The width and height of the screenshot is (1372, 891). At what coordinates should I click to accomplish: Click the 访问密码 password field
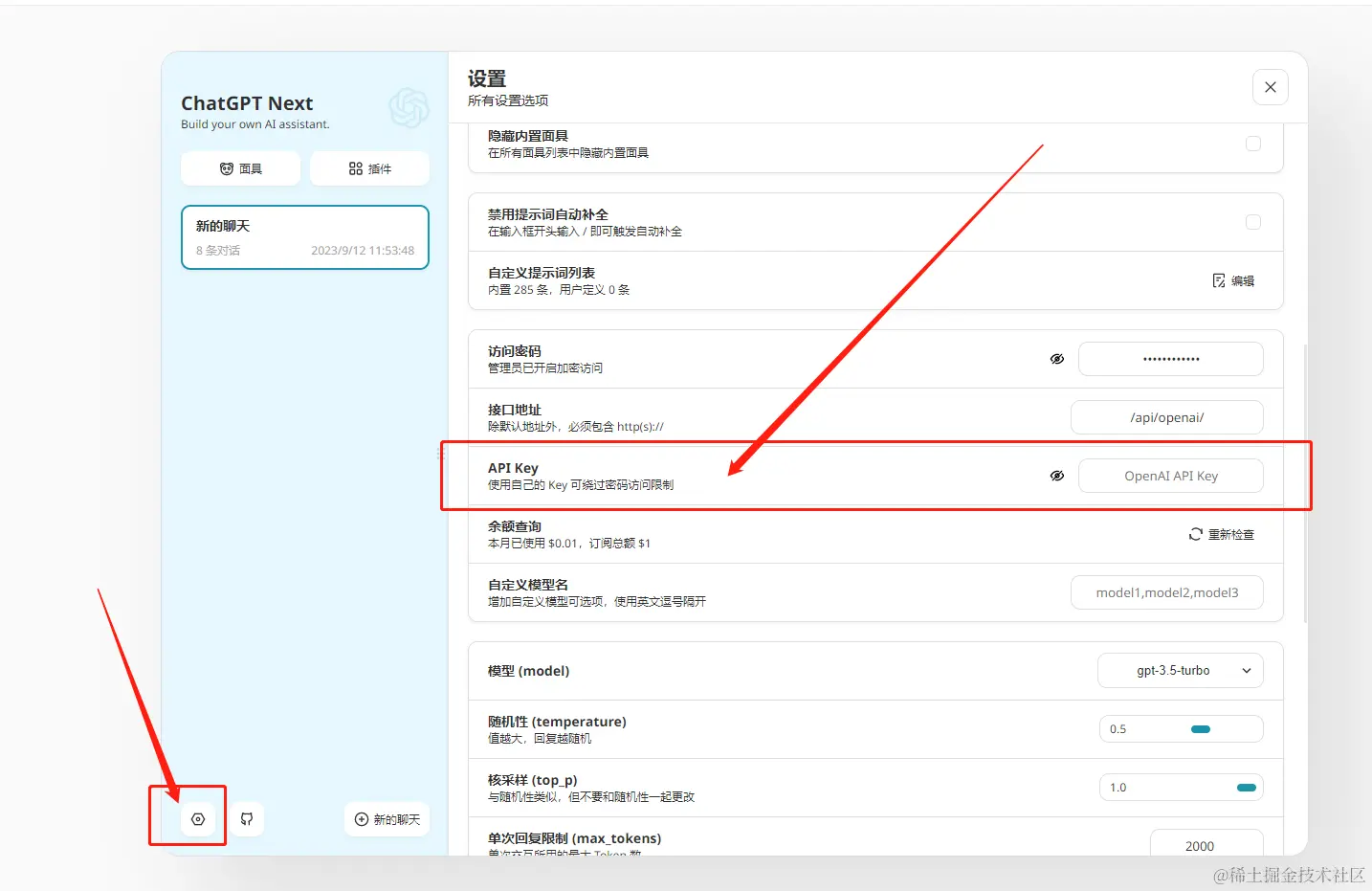click(1171, 359)
